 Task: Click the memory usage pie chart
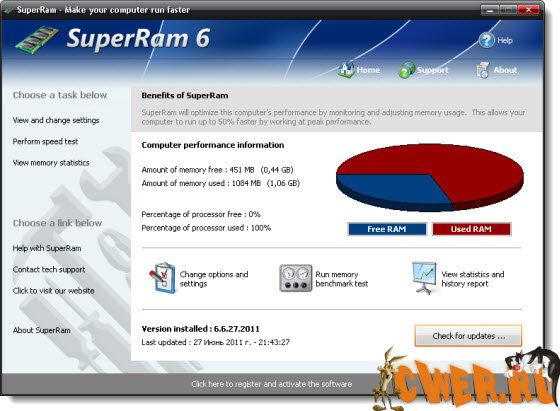[x=430, y=177]
